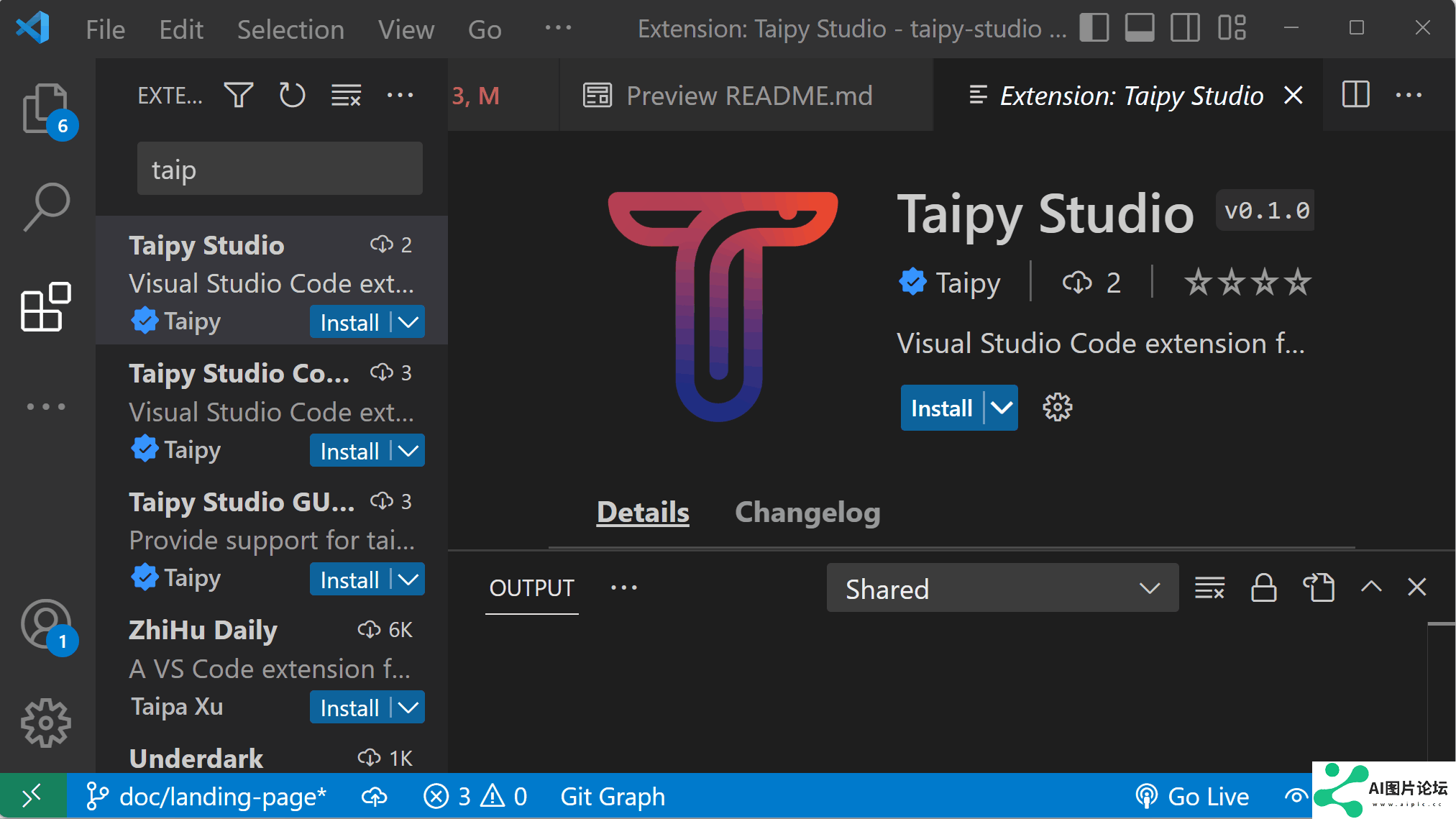Show errors and warnings in status bar
Image resolution: width=1456 pixels, height=819 pixels.
point(475,797)
